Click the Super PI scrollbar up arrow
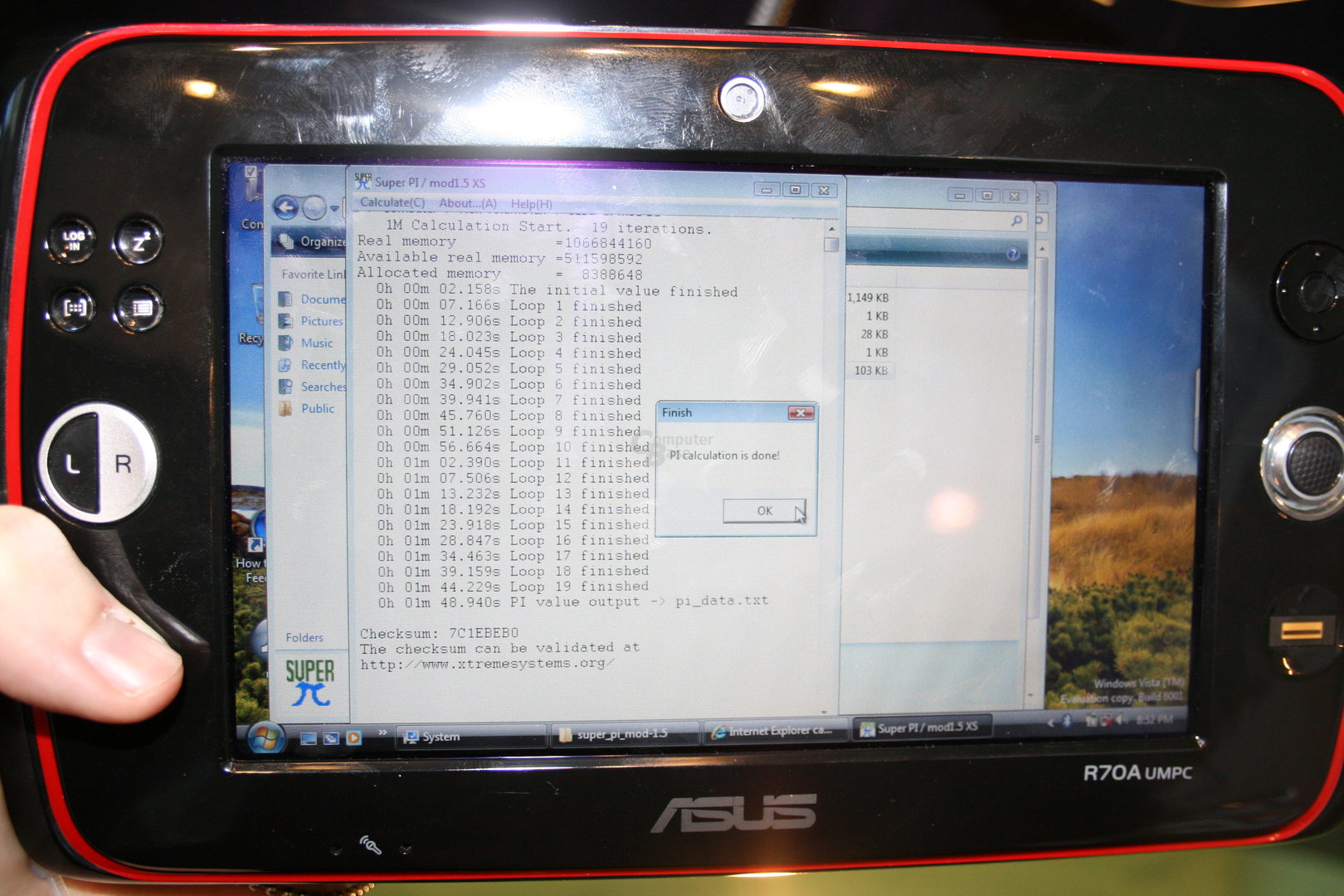The width and height of the screenshot is (1344, 896). point(830,228)
